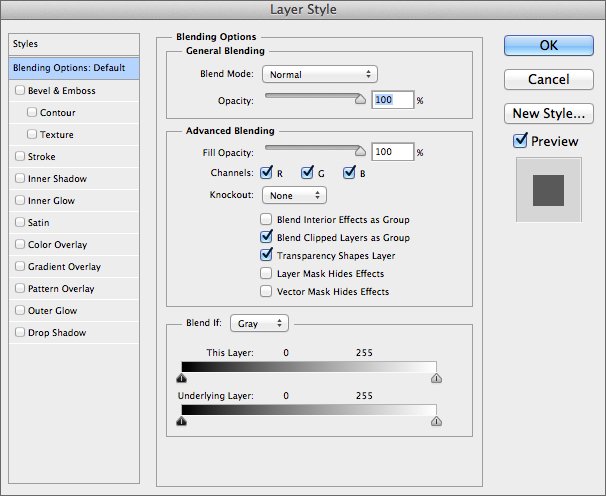Click This Layer black point slider
Viewport: 606px width, 496px height.
(x=182, y=378)
